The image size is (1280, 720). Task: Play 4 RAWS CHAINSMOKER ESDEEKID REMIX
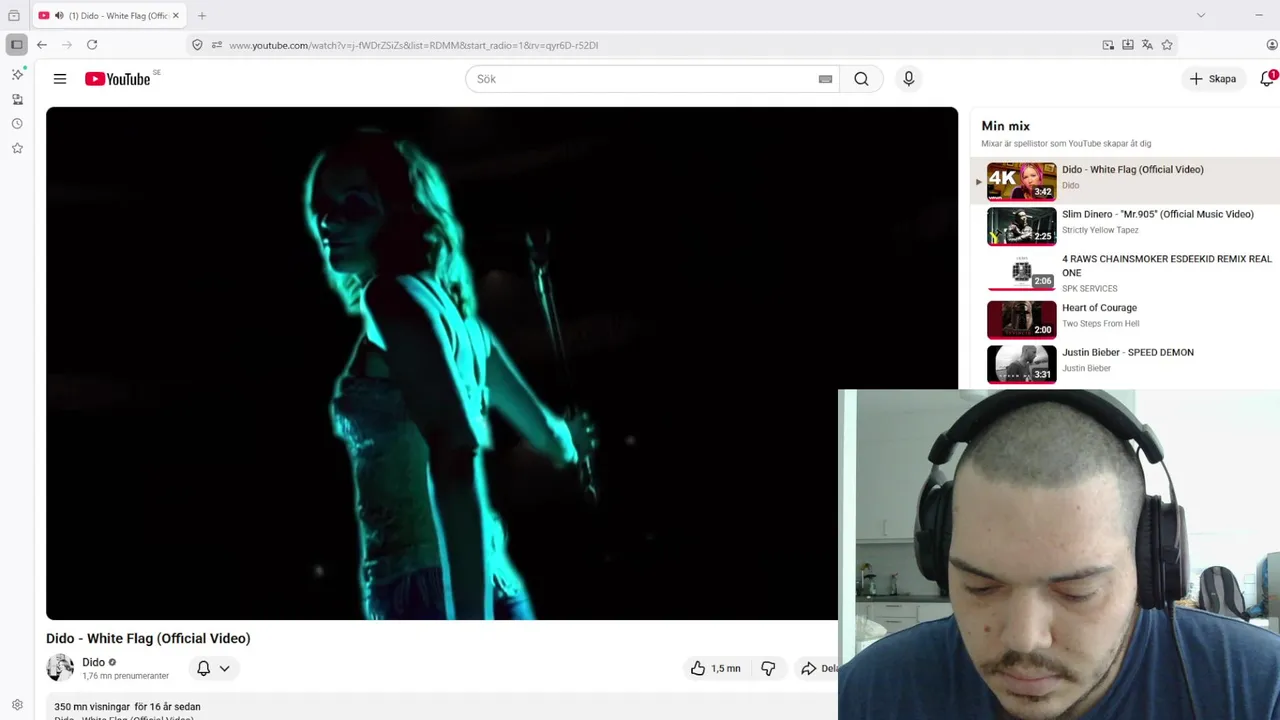click(x=1125, y=272)
